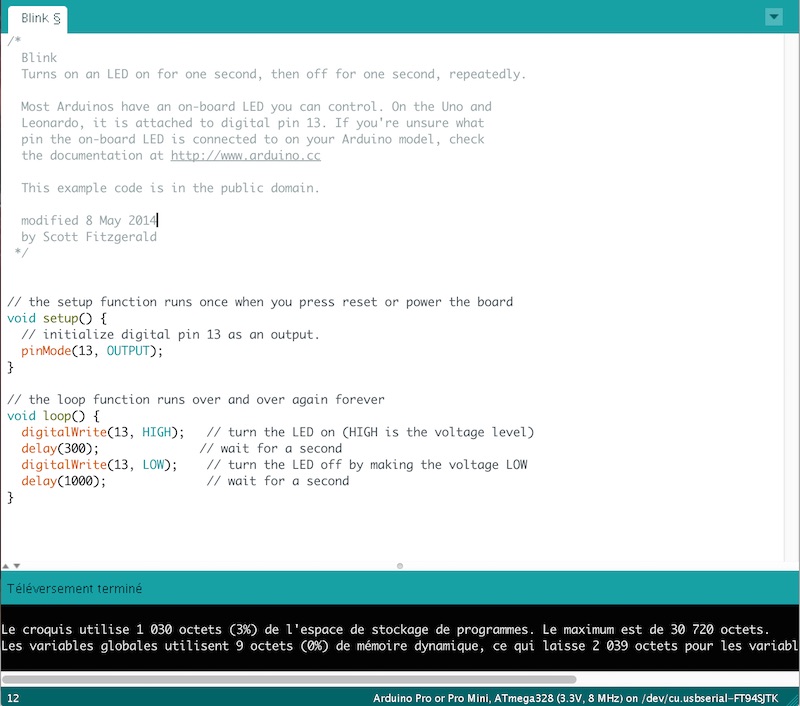Click the console horizontal scrollbar

[289, 679]
